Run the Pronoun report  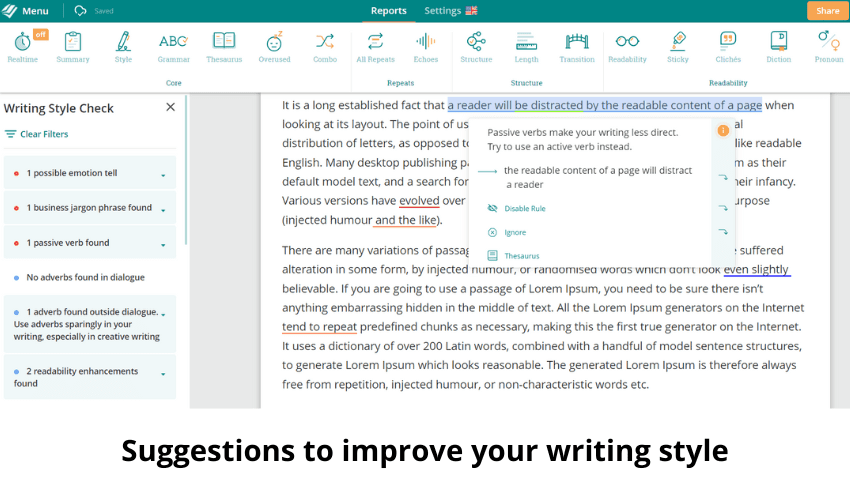coord(829,47)
